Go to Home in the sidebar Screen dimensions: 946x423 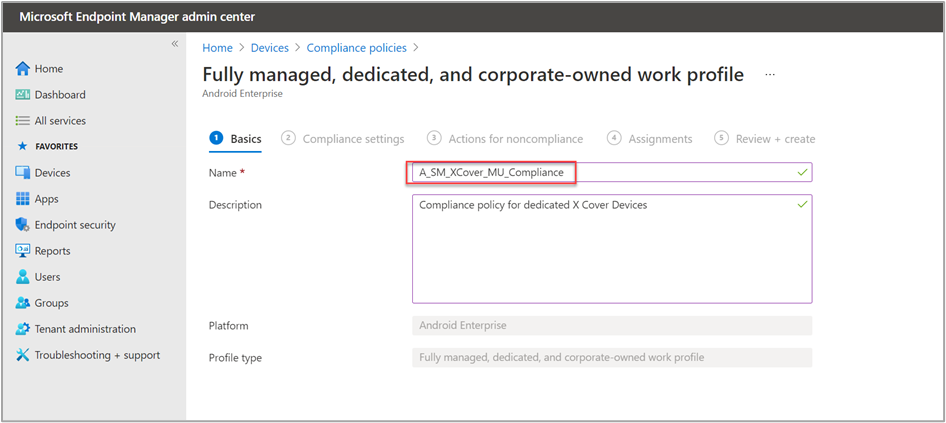point(49,69)
